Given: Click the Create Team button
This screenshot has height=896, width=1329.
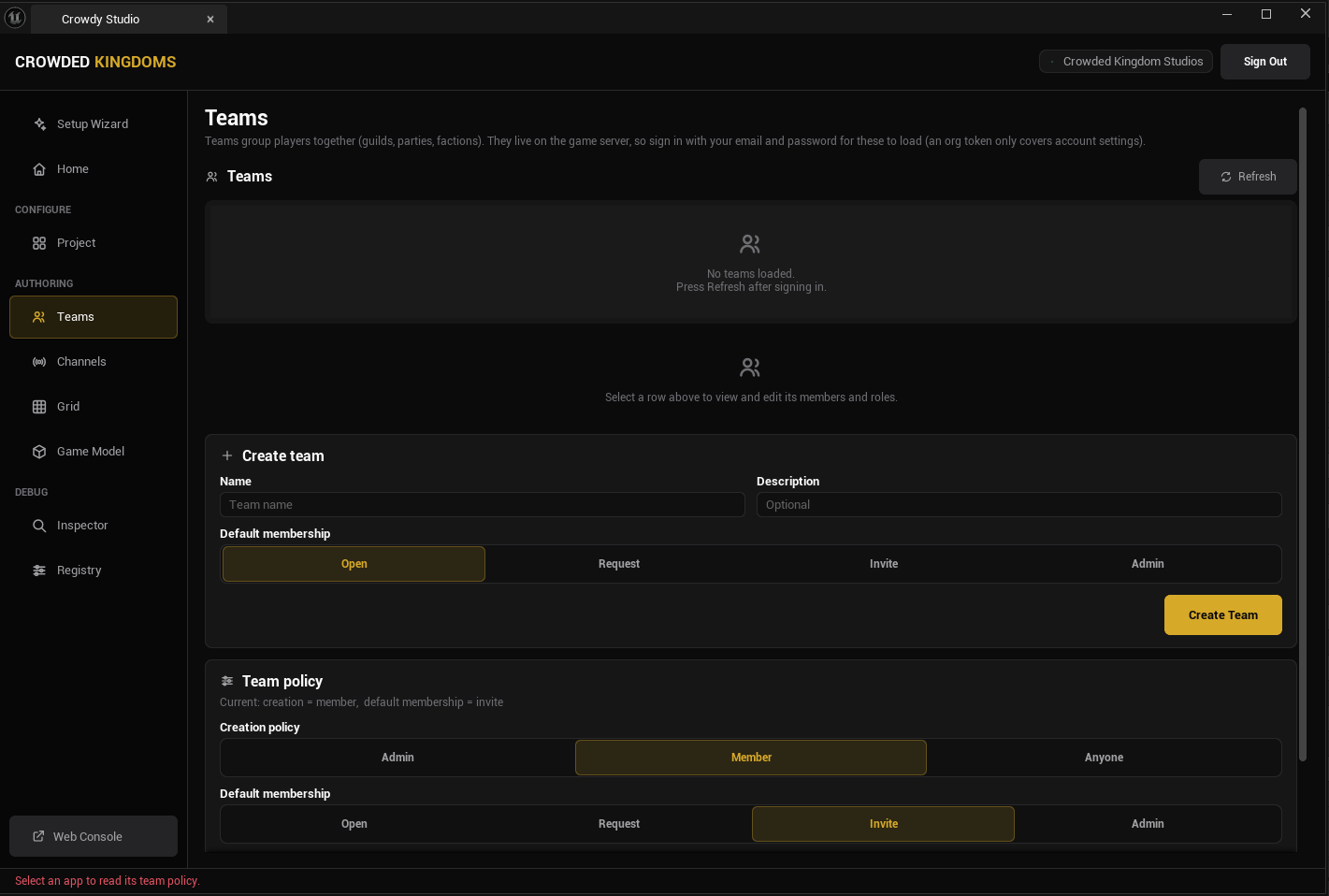Looking at the screenshot, I should coord(1223,615).
